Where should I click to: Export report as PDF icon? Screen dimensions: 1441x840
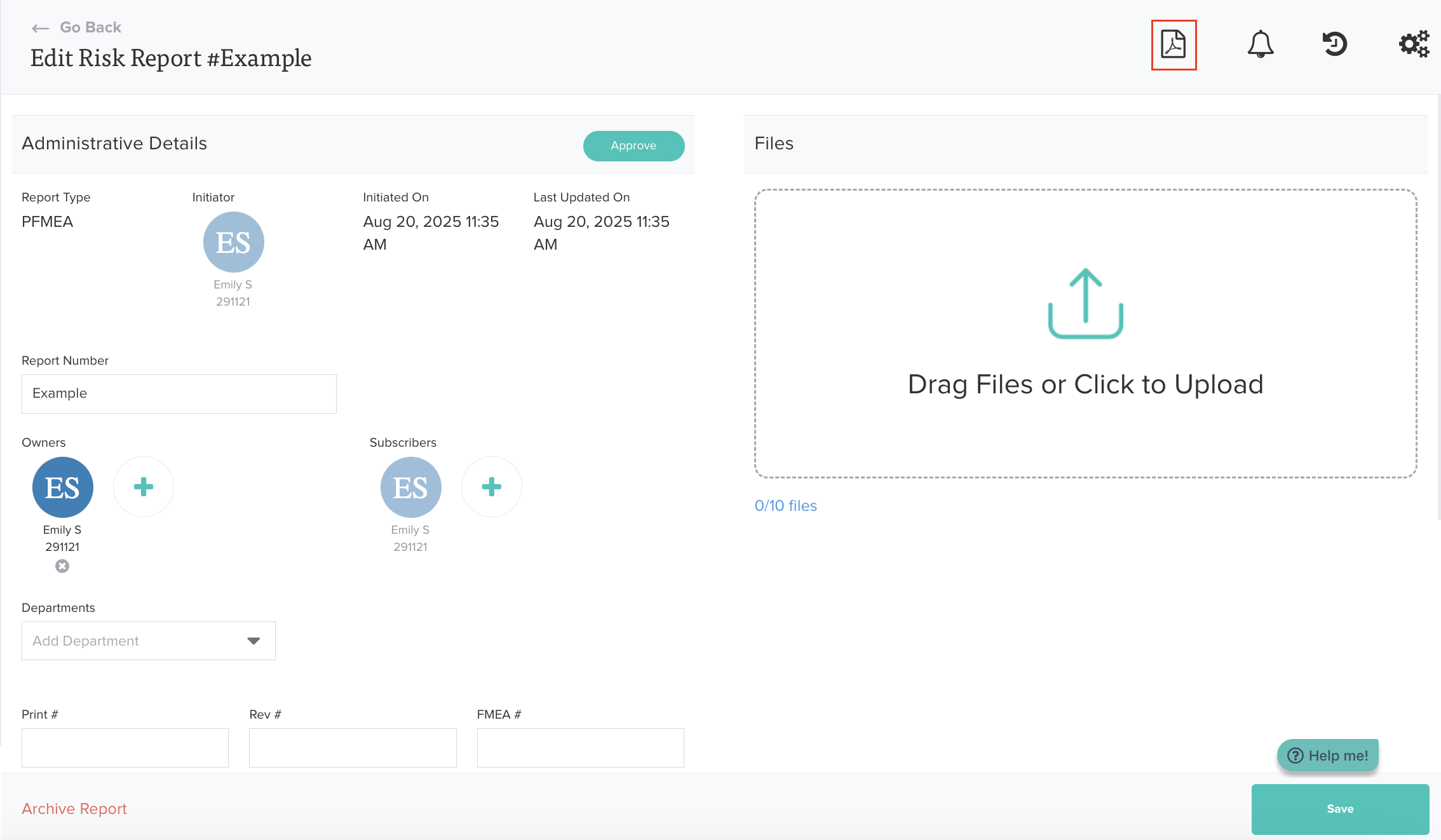[x=1173, y=44]
